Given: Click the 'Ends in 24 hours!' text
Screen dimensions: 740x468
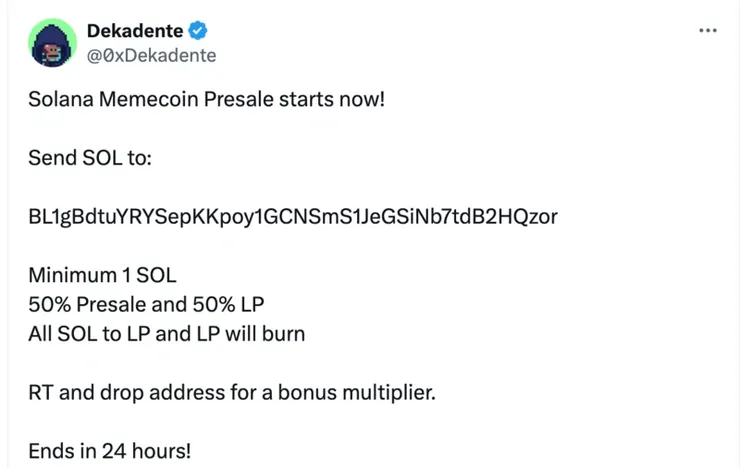Looking at the screenshot, I should (109, 450).
